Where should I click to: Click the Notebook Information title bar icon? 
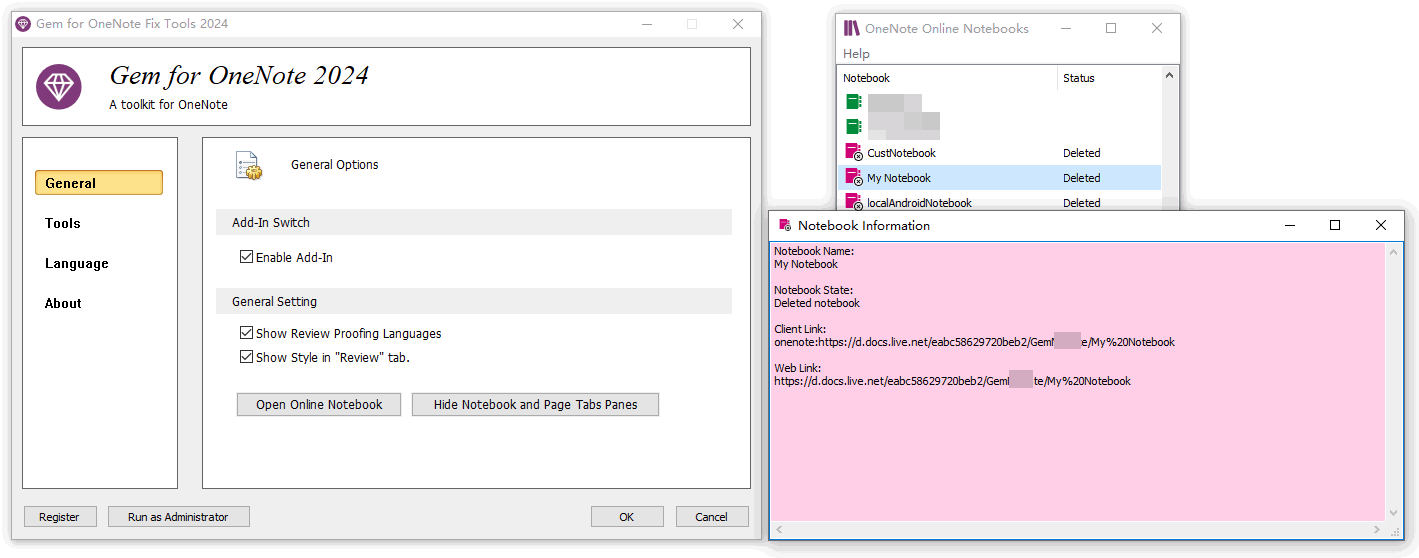[785, 226]
